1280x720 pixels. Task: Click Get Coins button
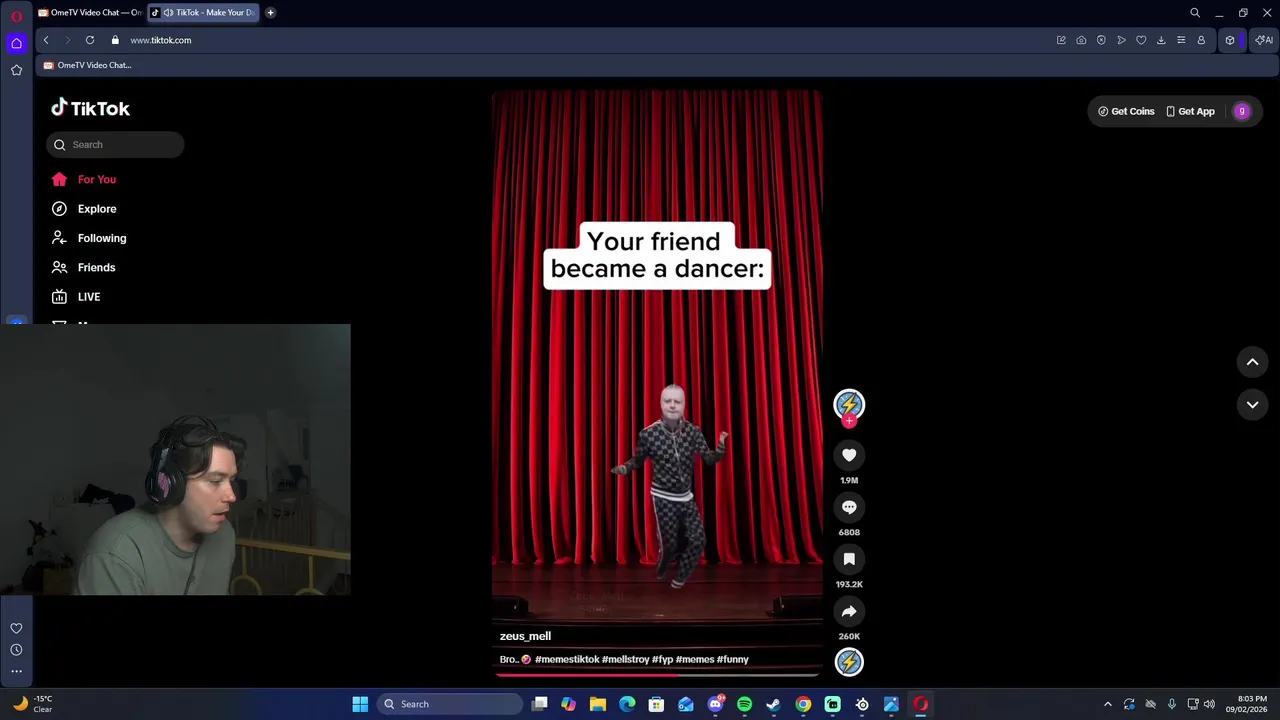pyautogui.click(x=1126, y=111)
